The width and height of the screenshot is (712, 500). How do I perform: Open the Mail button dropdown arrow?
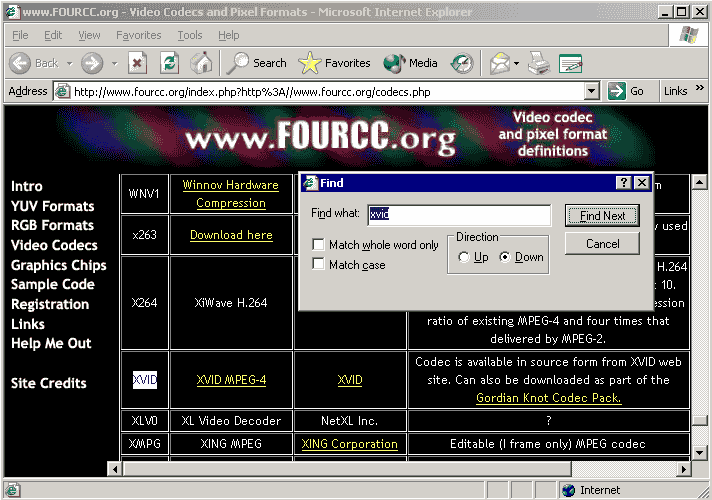517,64
